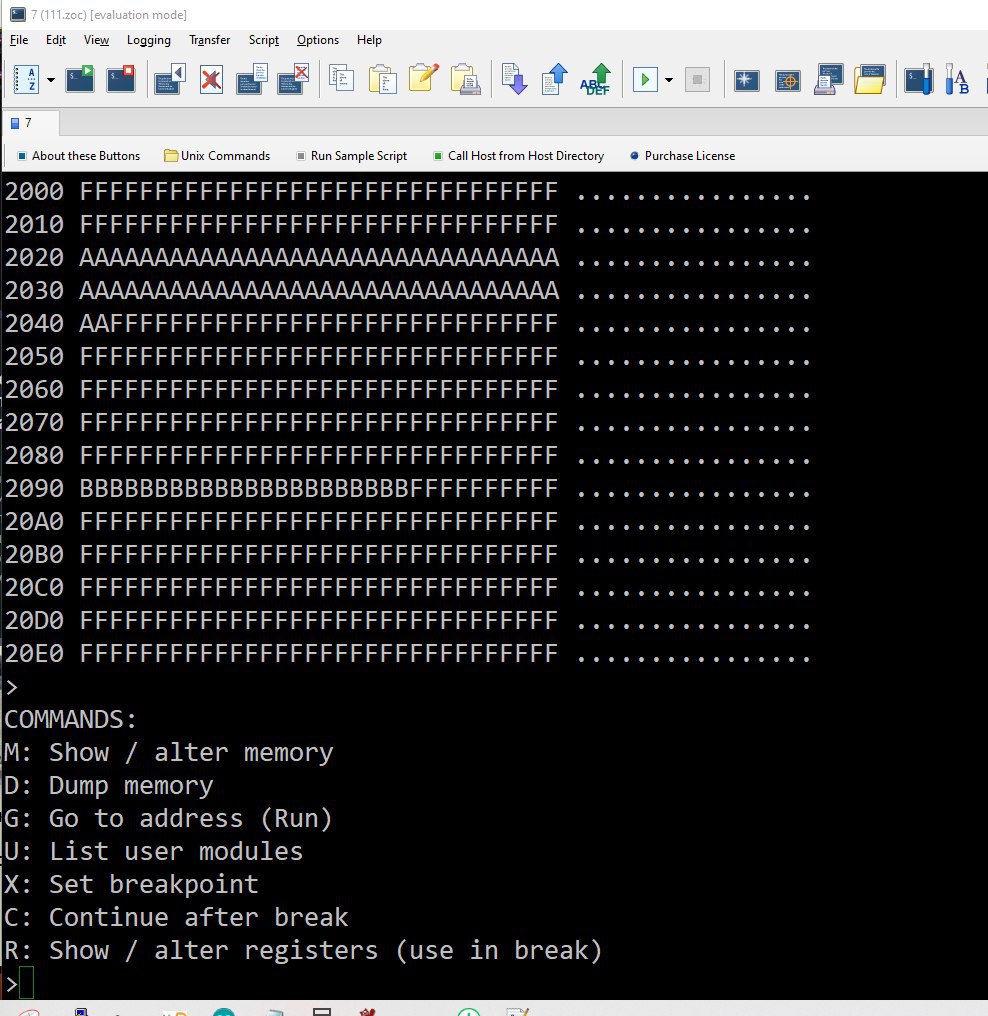988x1016 pixels.
Task: Click the Upload icon with blue up arrow
Action: (555, 80)
